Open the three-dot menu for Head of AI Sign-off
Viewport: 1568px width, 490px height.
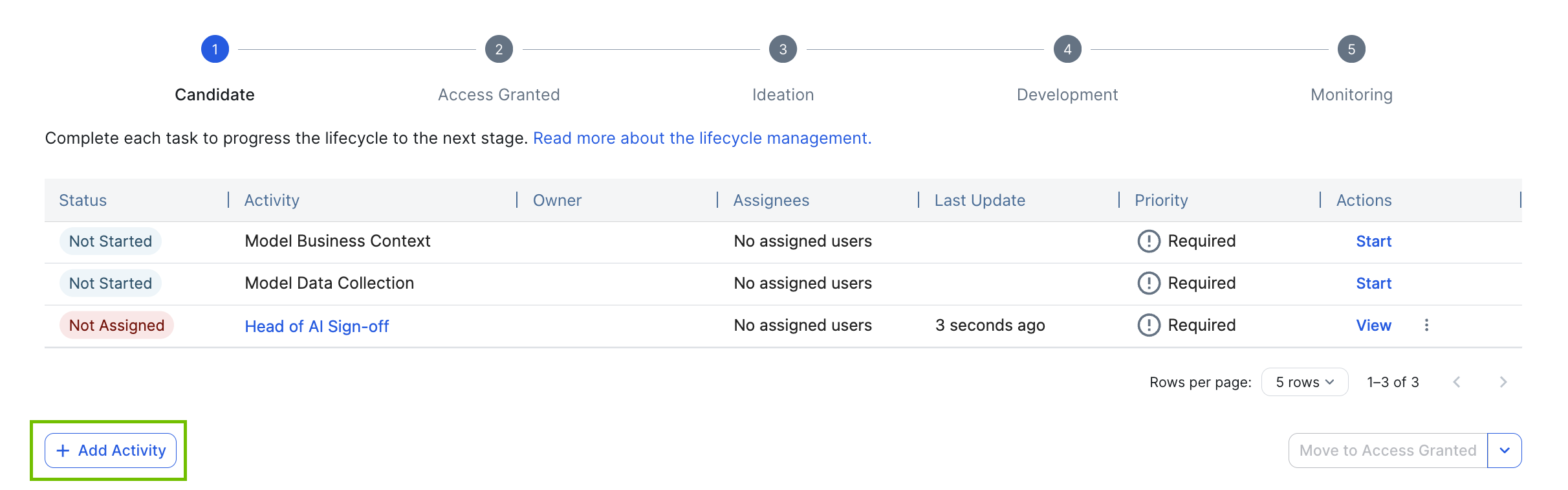coord(1426,325)
